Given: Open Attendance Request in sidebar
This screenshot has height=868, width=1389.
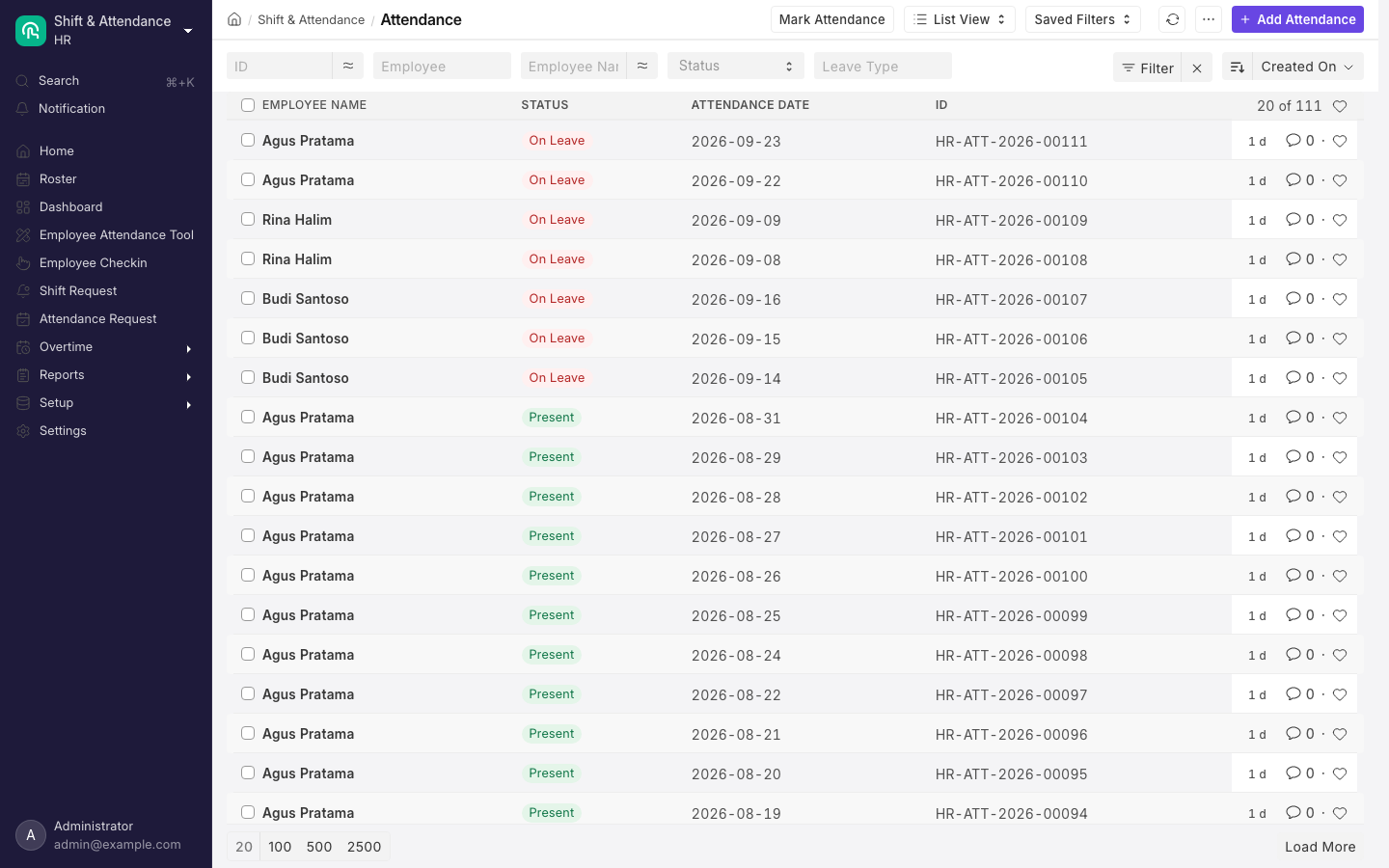Looking at the screenshot, I should [x=106, y=319].
